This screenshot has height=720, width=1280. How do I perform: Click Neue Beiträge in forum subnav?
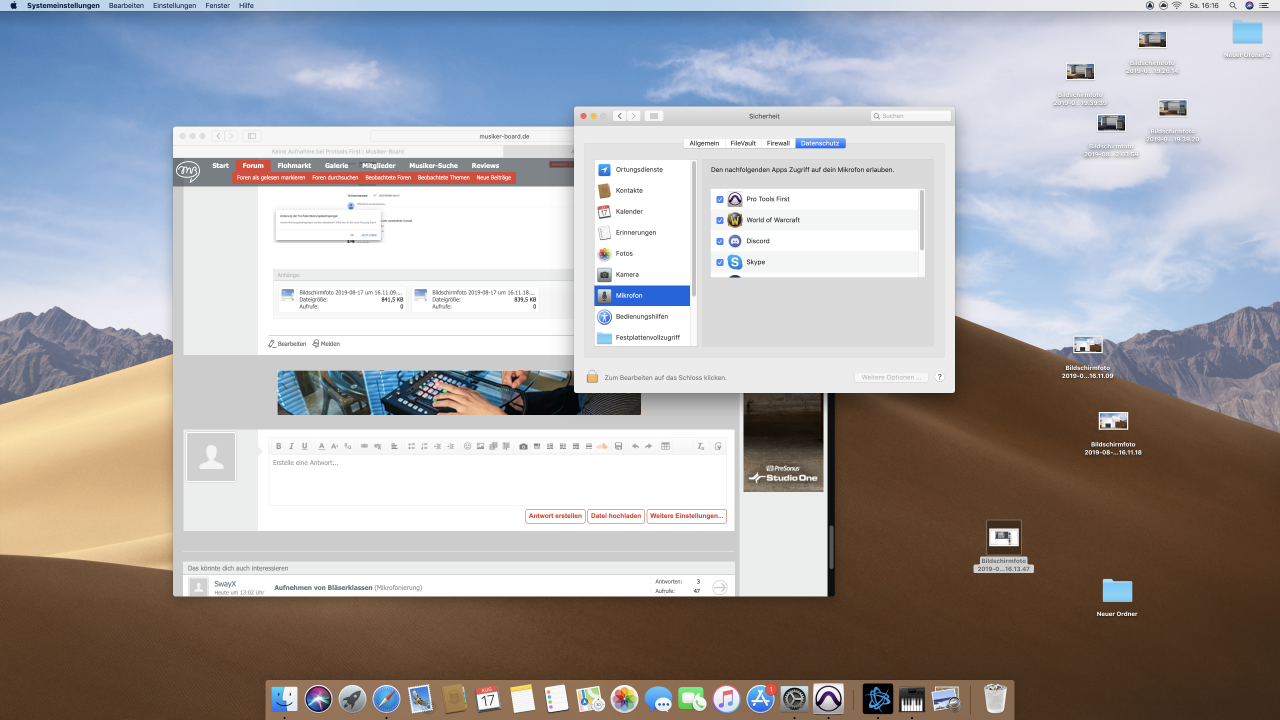click(x=494, y=177)
